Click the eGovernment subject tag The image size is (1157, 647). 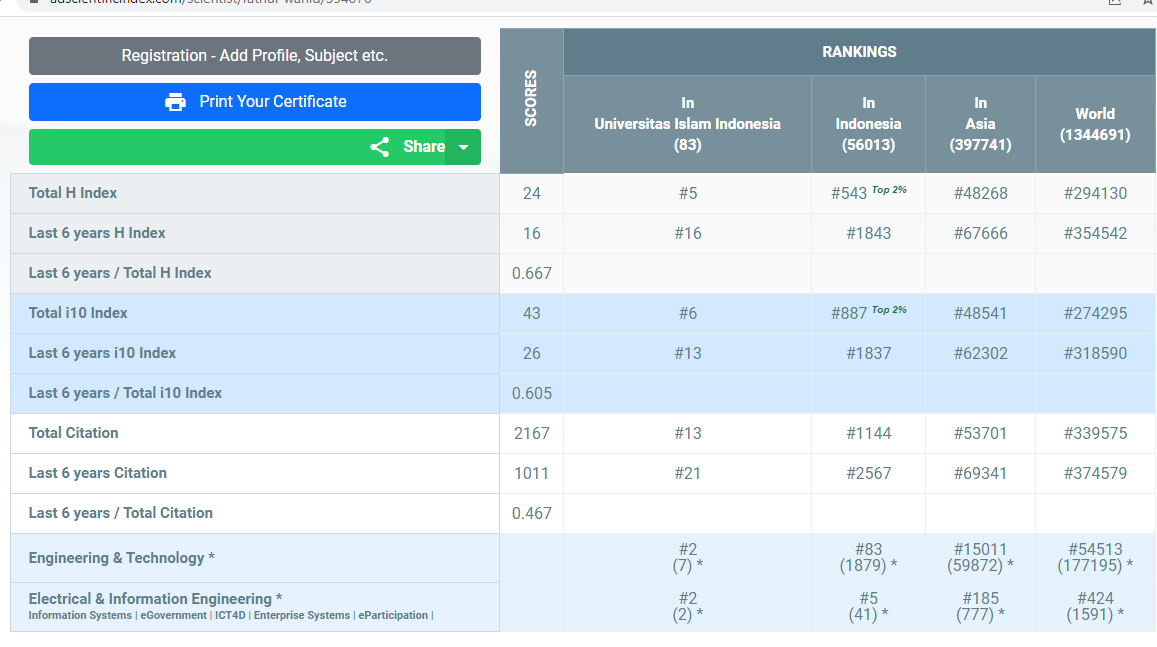(173, 616)
